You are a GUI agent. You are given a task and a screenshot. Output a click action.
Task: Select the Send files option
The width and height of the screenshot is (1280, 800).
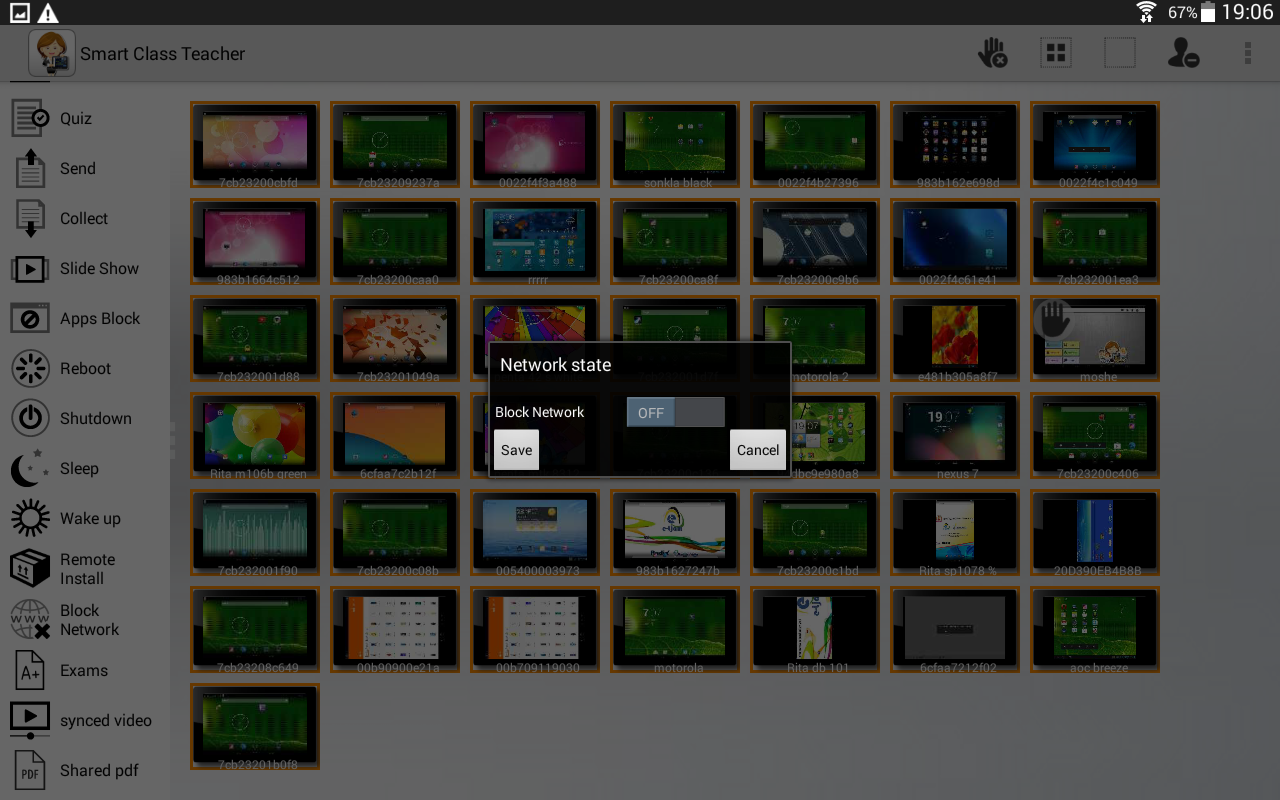coord(77,168)
